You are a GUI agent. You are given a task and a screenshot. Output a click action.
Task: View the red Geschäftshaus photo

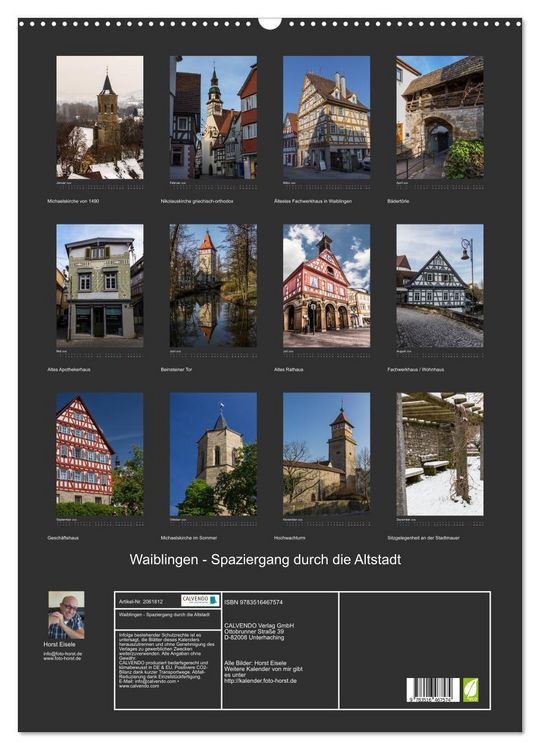(x=99, y=454)
